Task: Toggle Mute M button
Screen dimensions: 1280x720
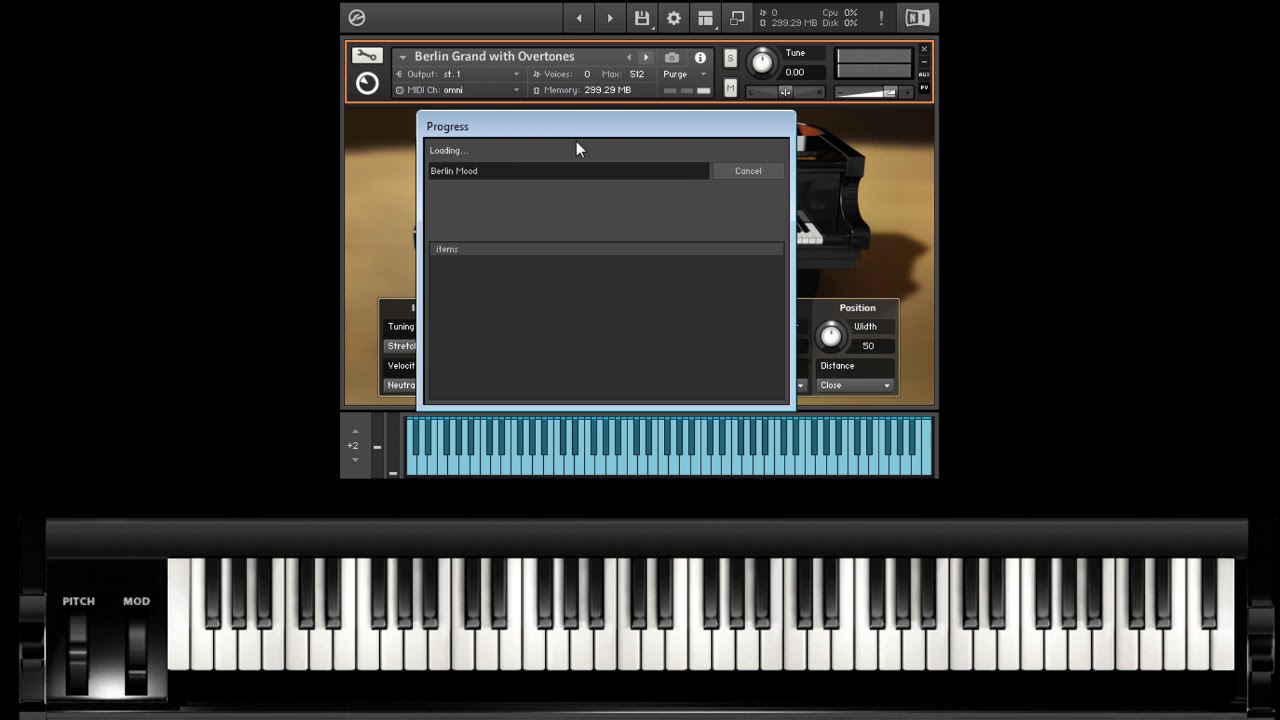Action: click(x=730, y=88)
